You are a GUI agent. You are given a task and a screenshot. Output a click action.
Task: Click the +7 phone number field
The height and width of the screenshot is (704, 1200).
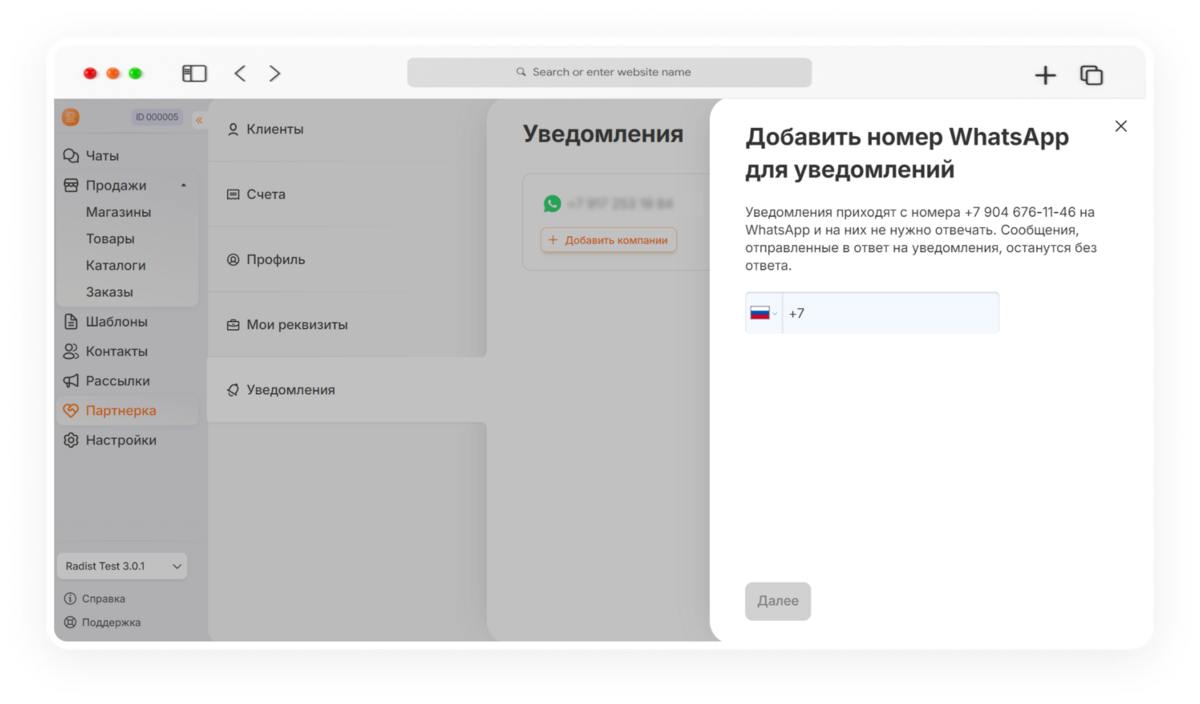[890, 313]
